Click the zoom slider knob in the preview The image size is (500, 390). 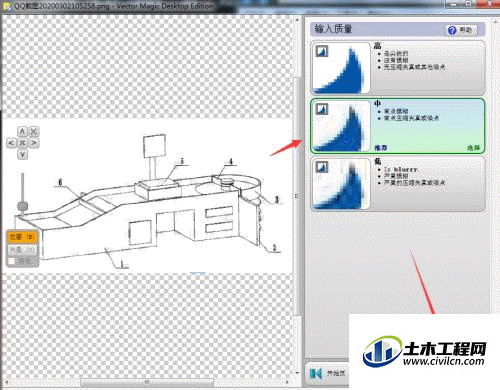pos(22,206)
